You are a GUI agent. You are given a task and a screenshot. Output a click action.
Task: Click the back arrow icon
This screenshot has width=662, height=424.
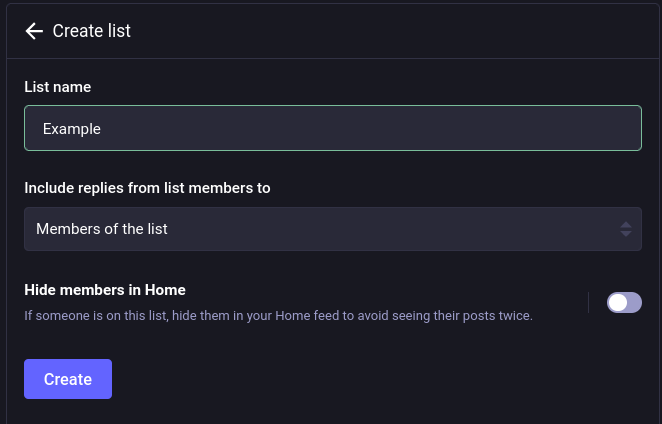(34, 31)
